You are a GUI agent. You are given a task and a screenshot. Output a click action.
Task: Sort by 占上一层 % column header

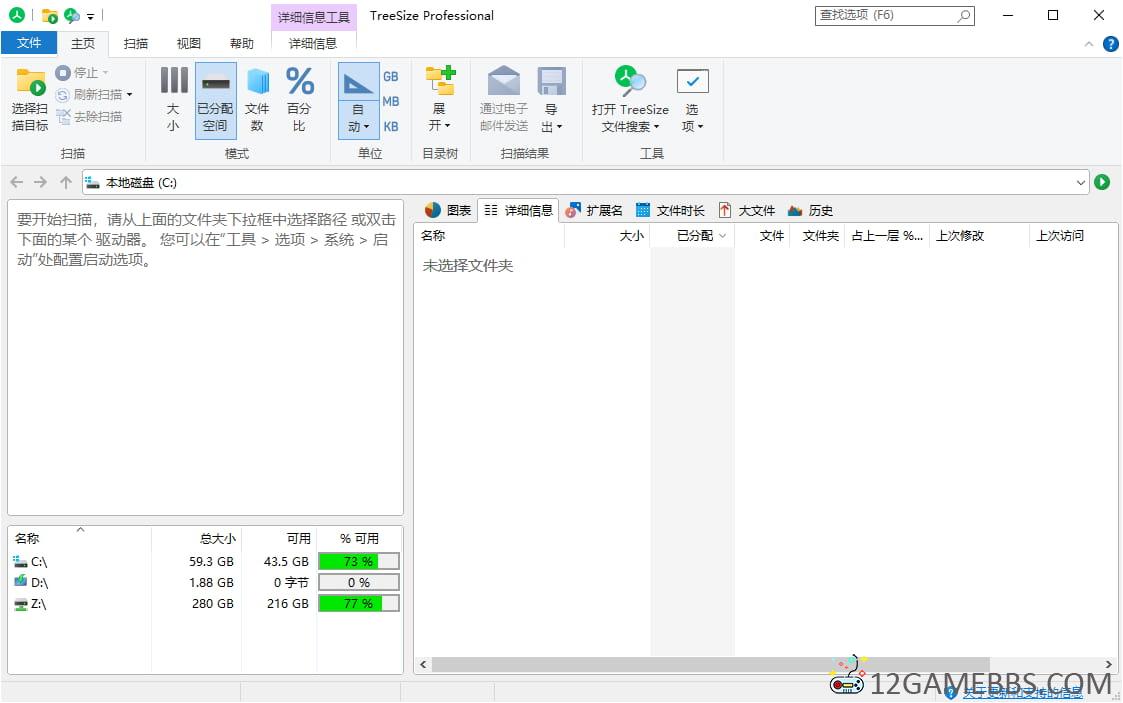coord(887,236)
